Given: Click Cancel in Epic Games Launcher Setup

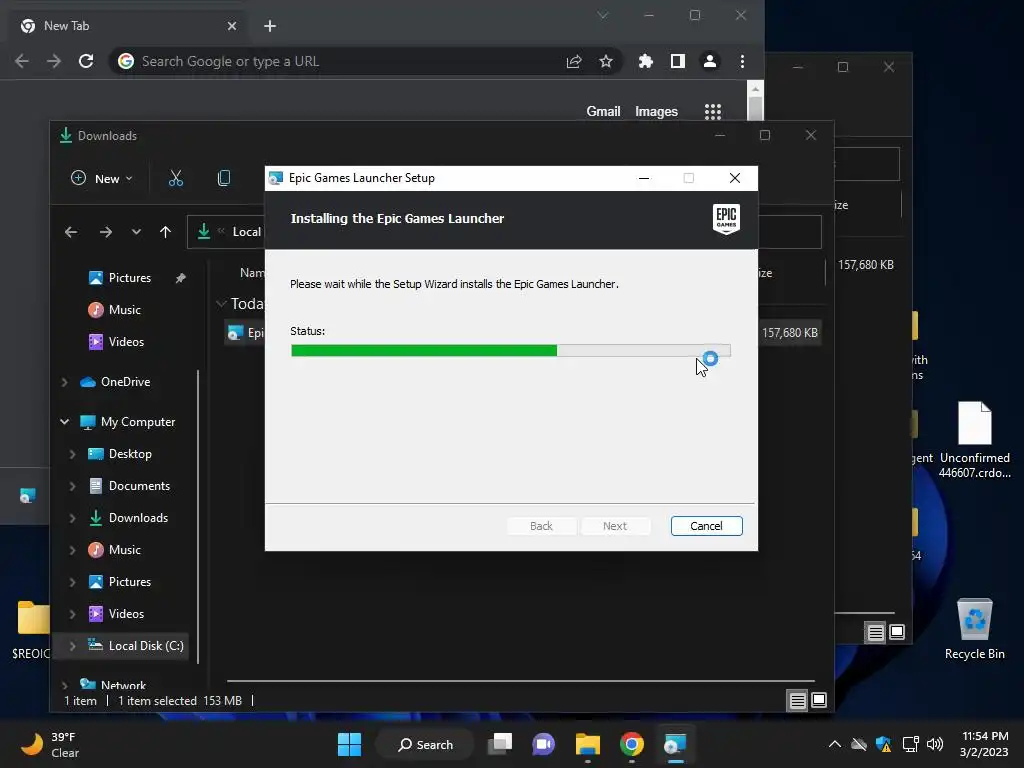Looking at the screenshot, I should [x=706, y=526].
